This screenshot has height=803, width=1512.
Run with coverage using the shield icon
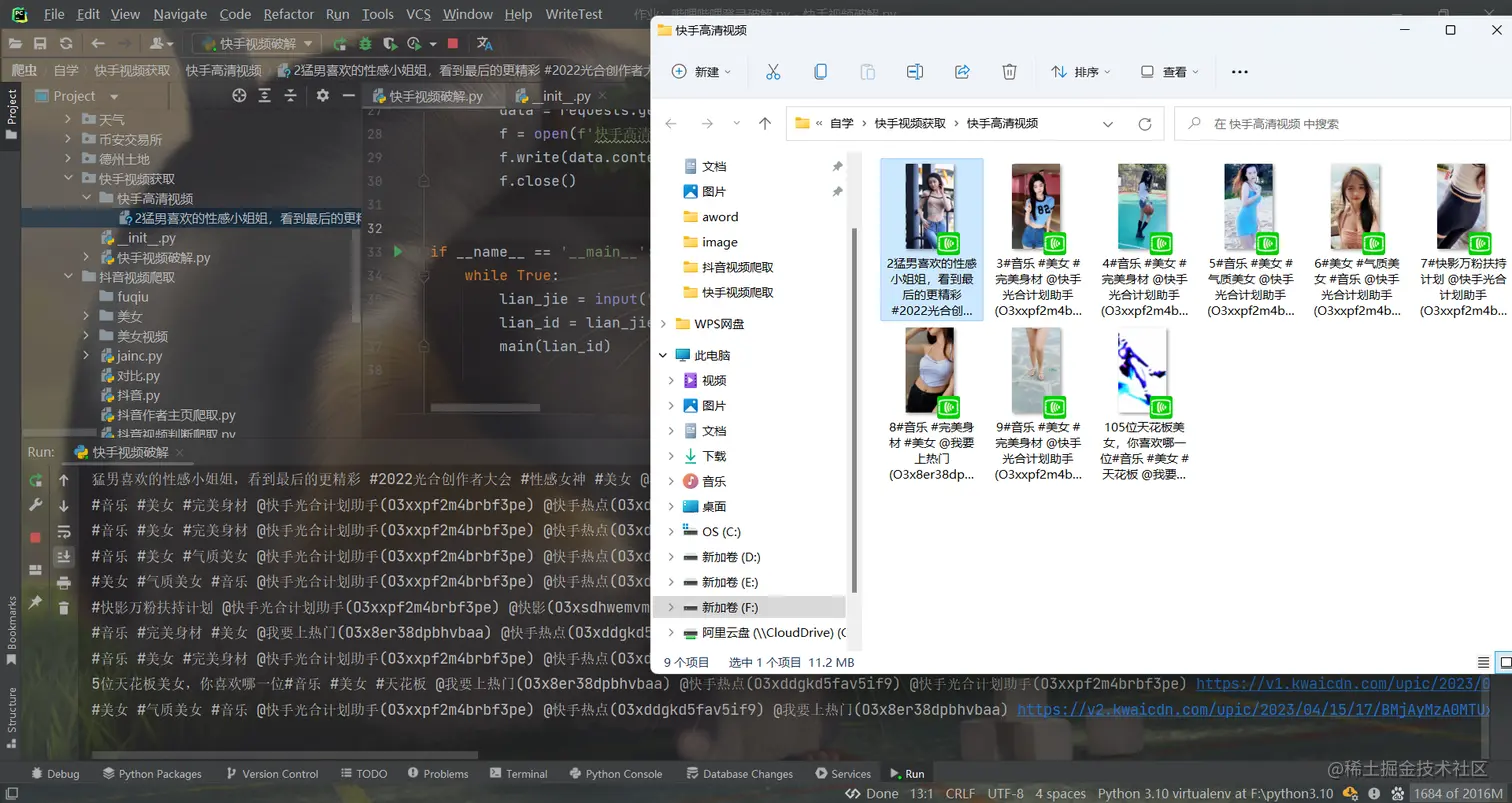point(390,44)
